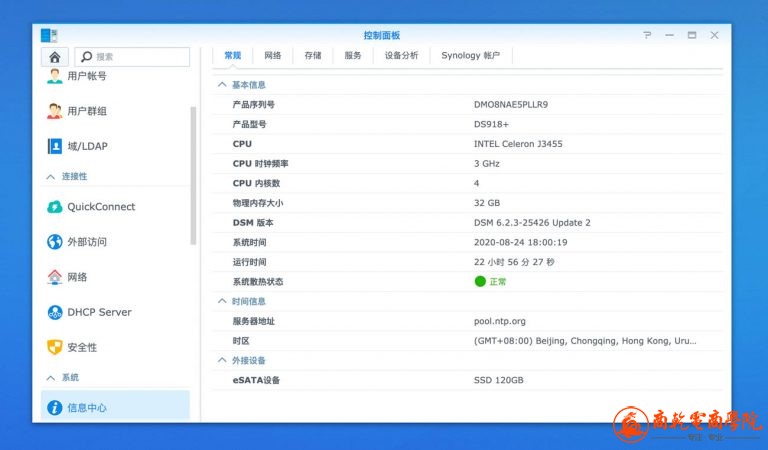This screenshot has height=450, width=768.
Task: Open 用户帐号 in the sidebar
Action: tap(87, 76)
